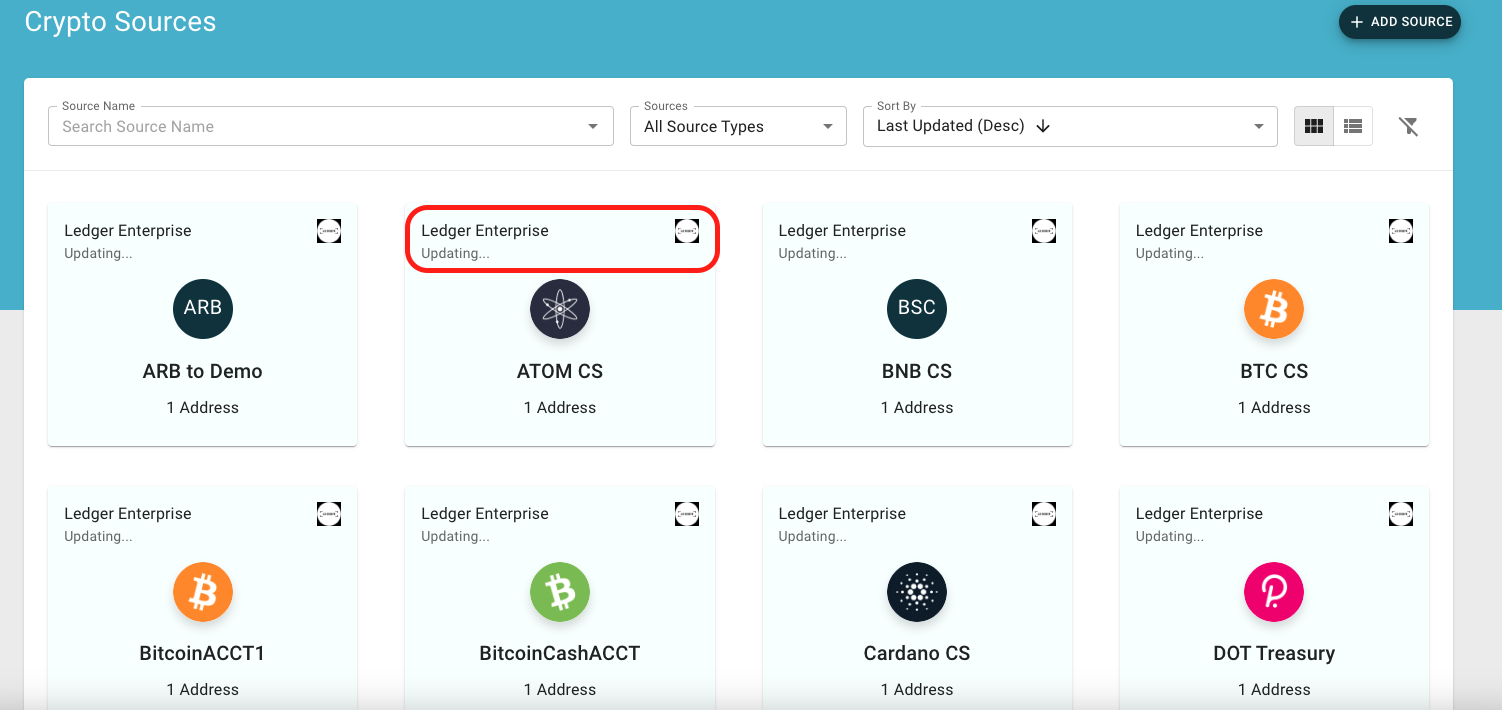Open the BNB CS source title

pyautogui.click(x=917, y=371)
